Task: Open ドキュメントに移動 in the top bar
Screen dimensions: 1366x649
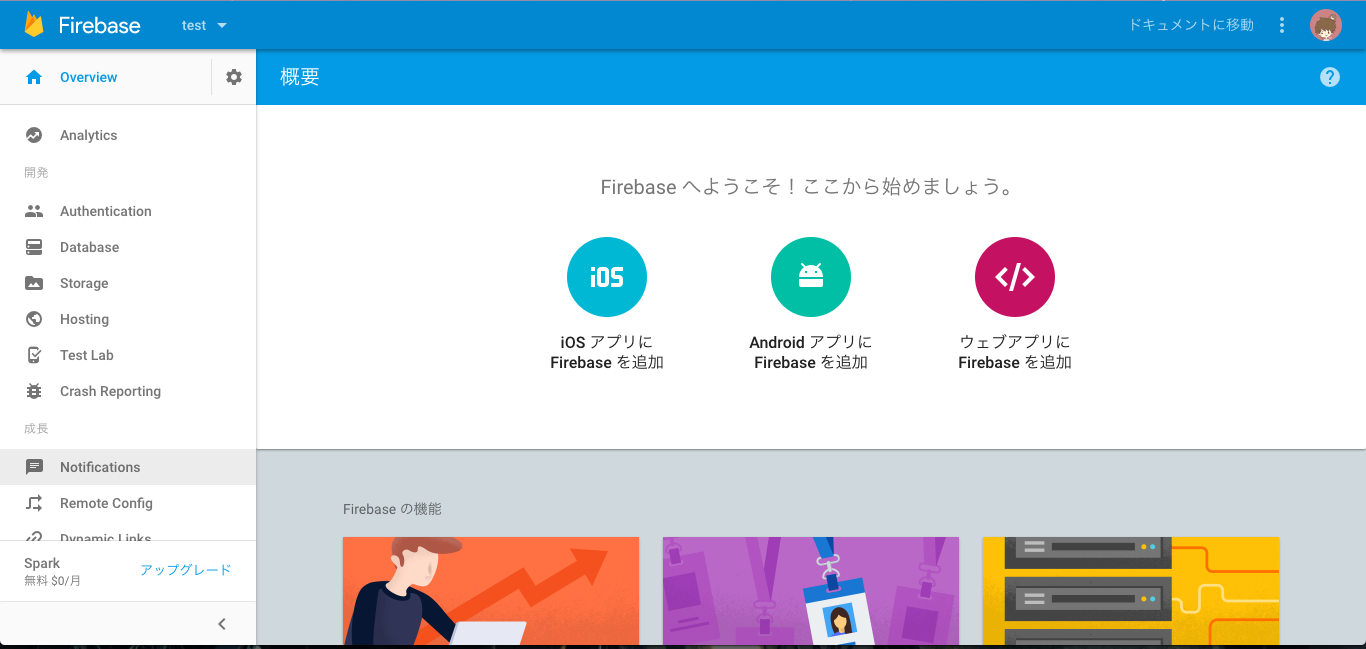Action: (x=1190, y=25)
